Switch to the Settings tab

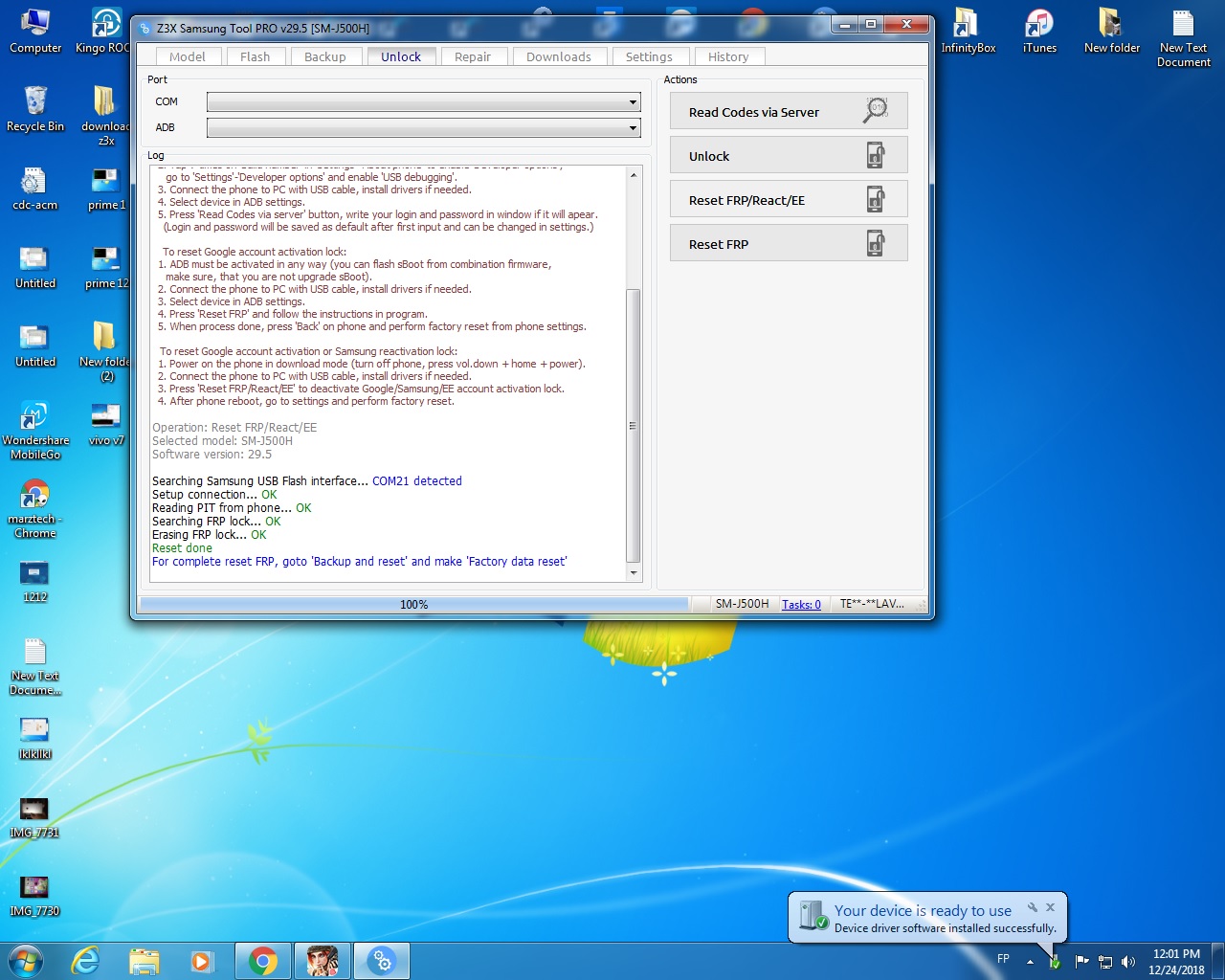[x=649, y=56]
